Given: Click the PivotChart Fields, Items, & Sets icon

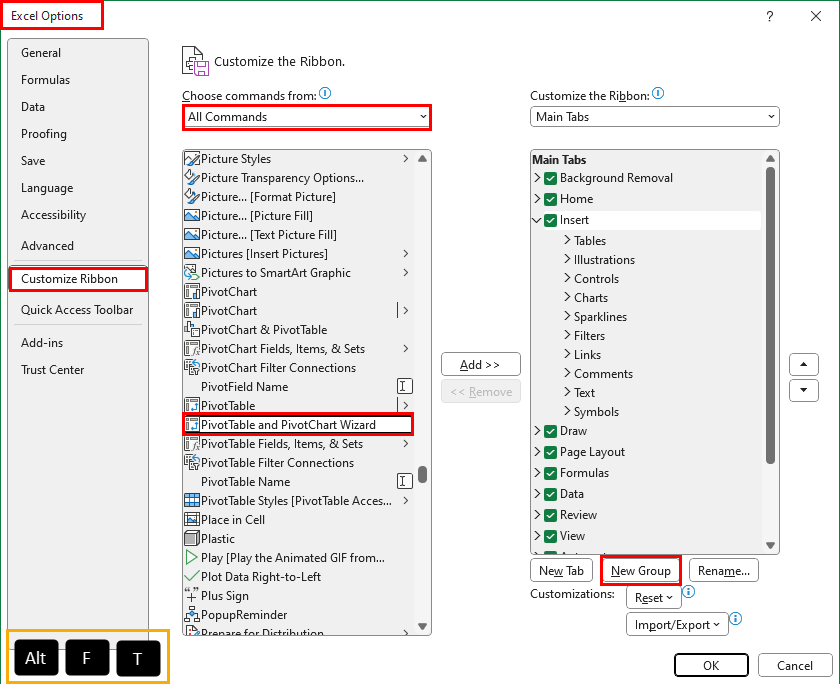Looking at the screenshot, I should coord(192,349).
